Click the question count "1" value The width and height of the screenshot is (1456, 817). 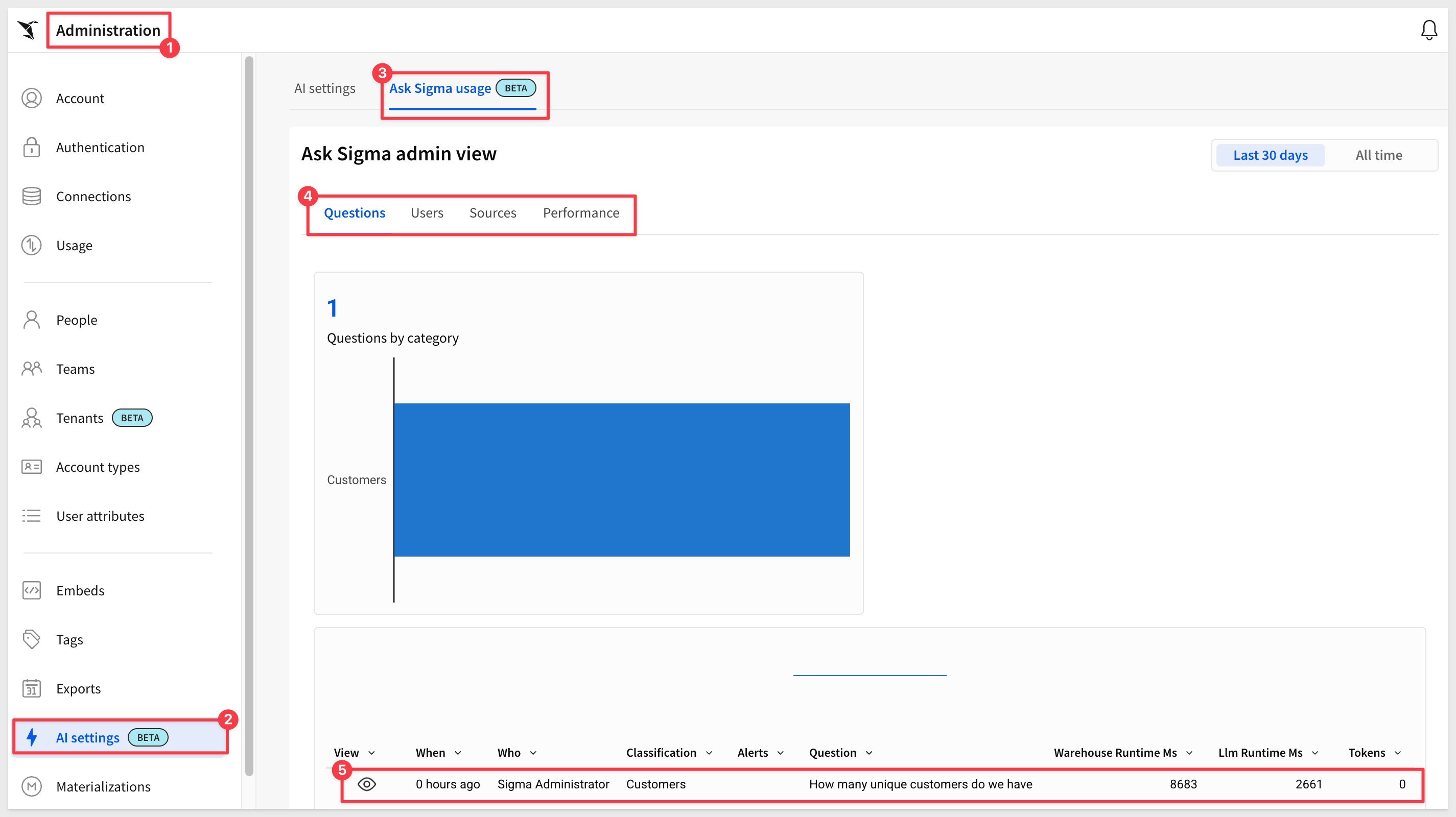333,308
